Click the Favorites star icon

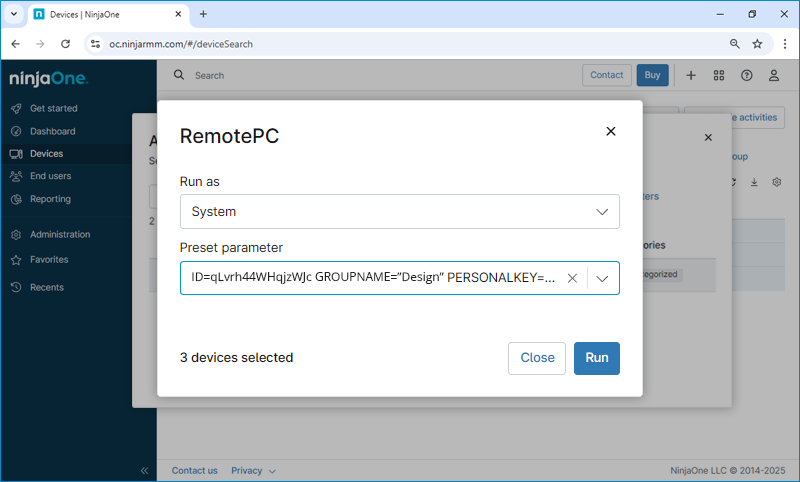coord(16,260)
